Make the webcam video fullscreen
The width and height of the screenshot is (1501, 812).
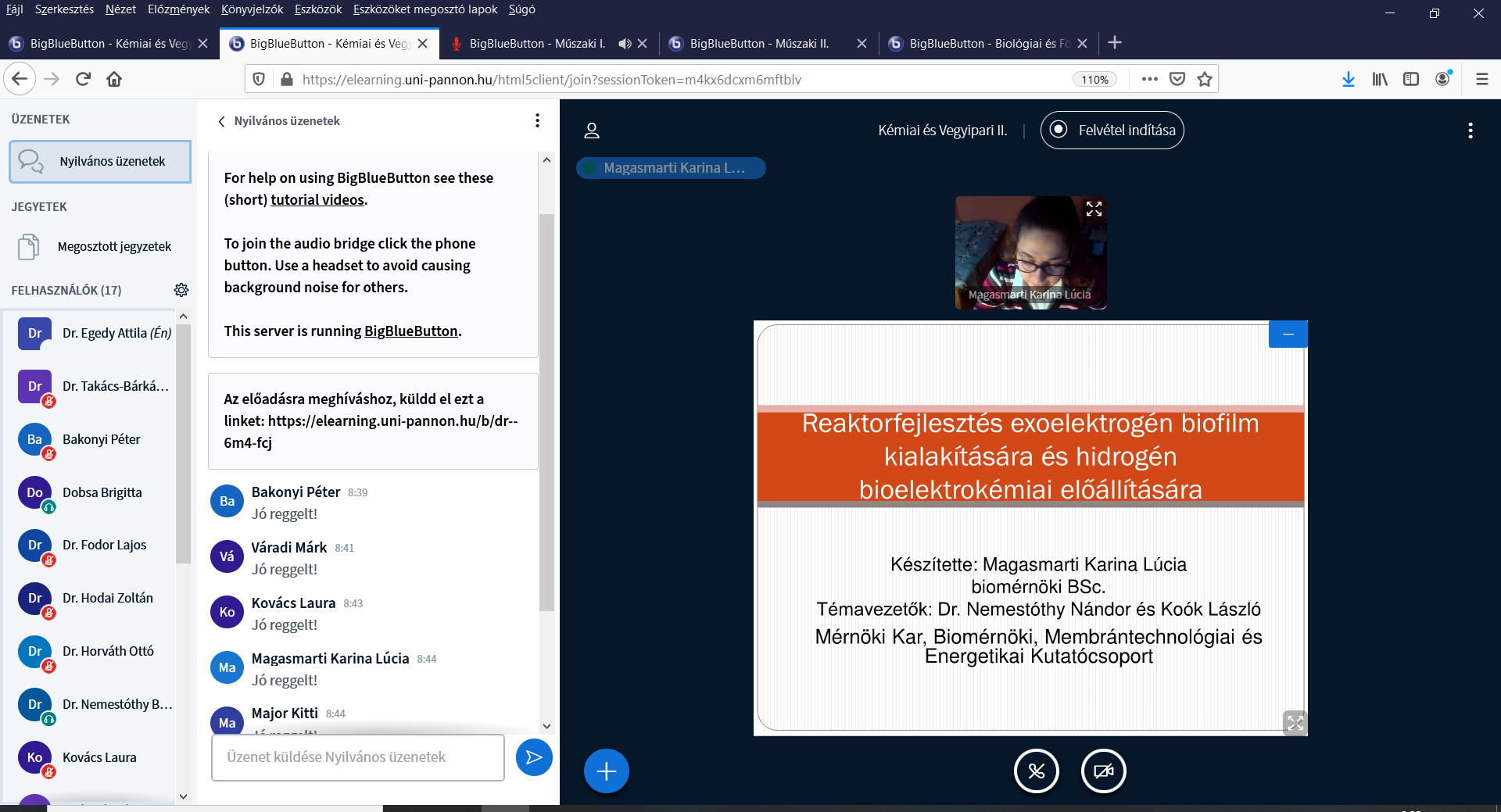pos(1094,209)
